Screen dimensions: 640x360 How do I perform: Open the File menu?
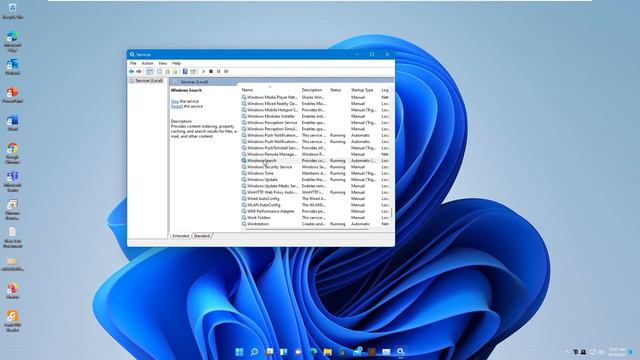coord(133,63)
